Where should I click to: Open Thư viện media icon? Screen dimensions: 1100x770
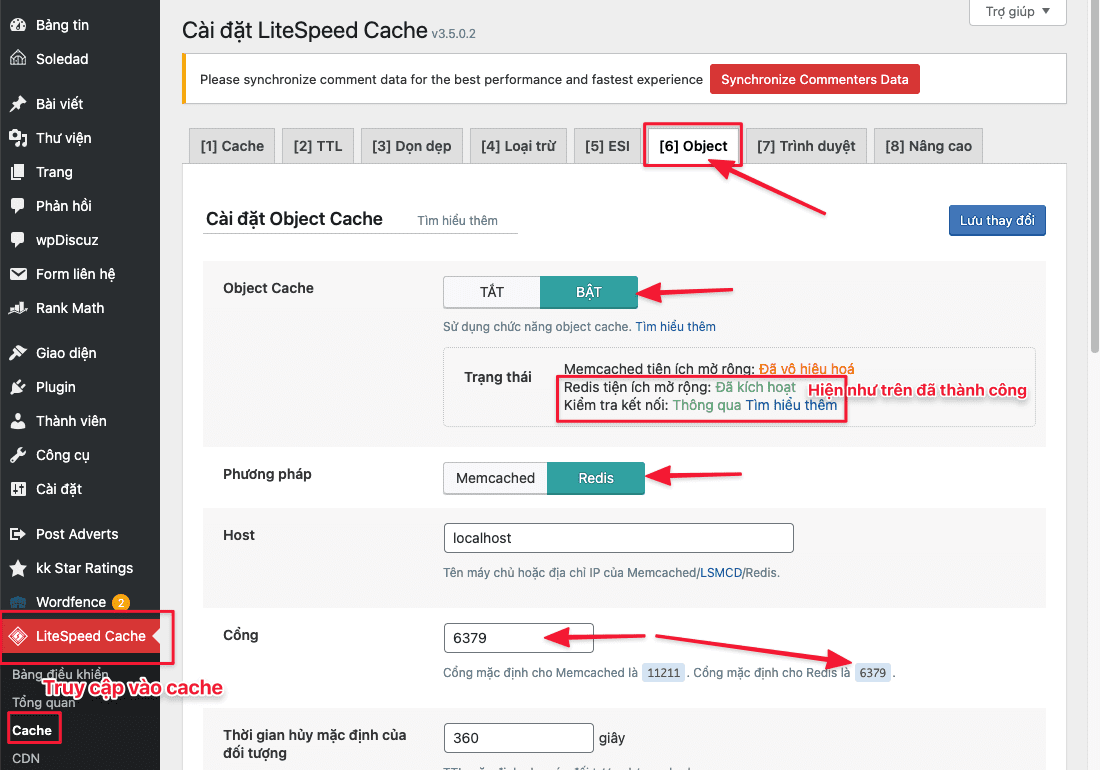(18, 138)
